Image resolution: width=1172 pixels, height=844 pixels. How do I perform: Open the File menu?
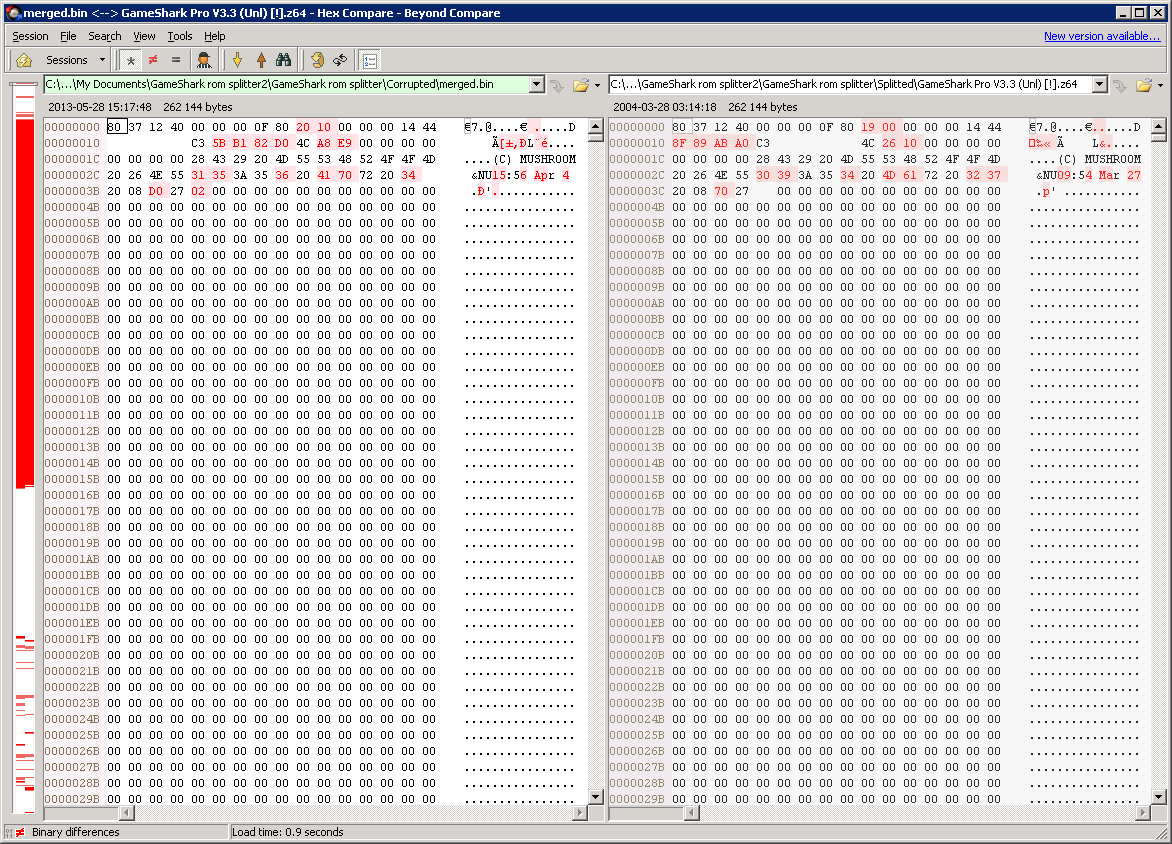point(68,36)
